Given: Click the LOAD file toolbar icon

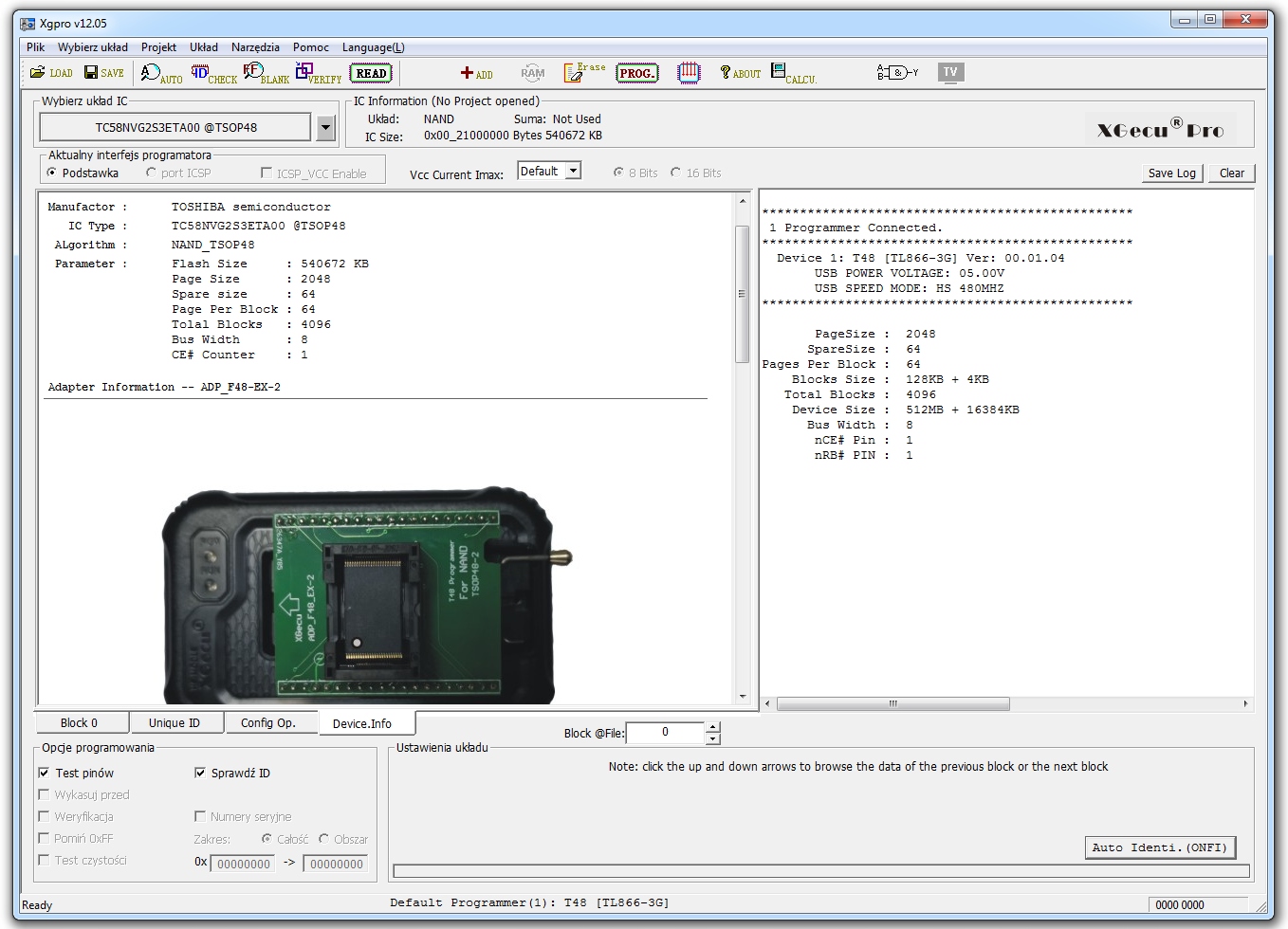Looking at the screenshot, I should (50, 73).
